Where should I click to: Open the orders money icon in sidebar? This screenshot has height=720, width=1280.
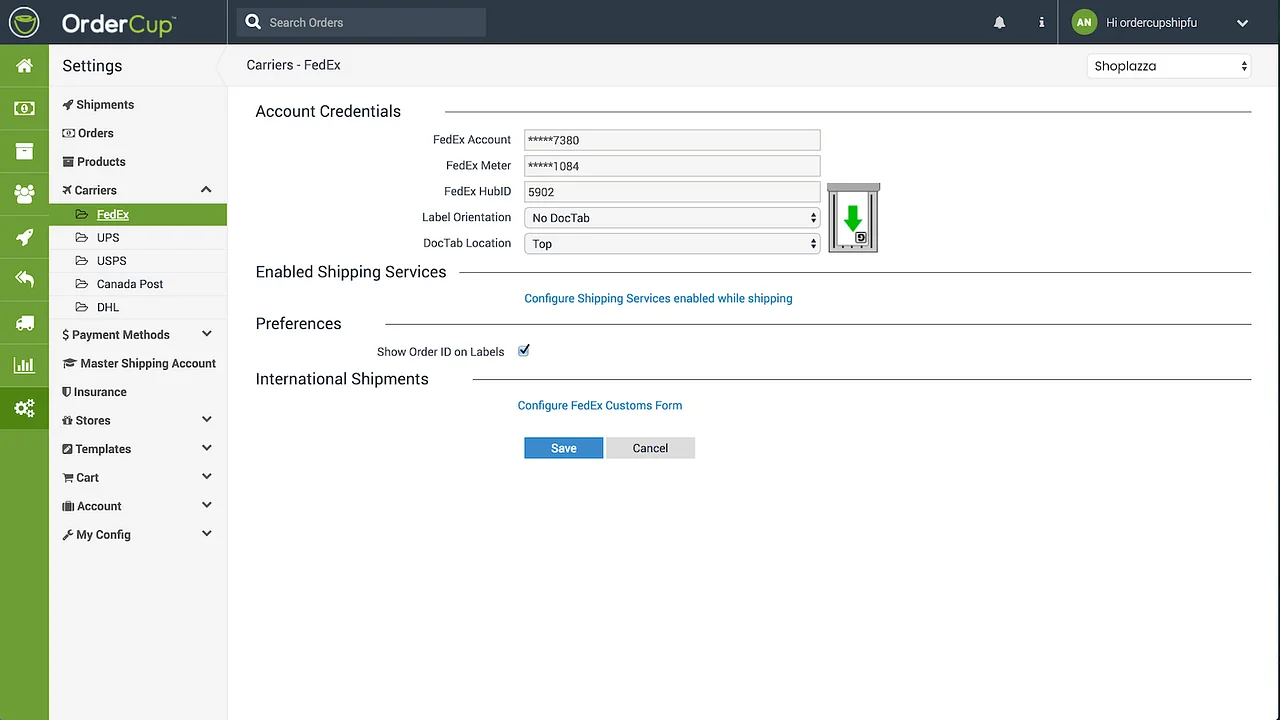coord(24,108)
